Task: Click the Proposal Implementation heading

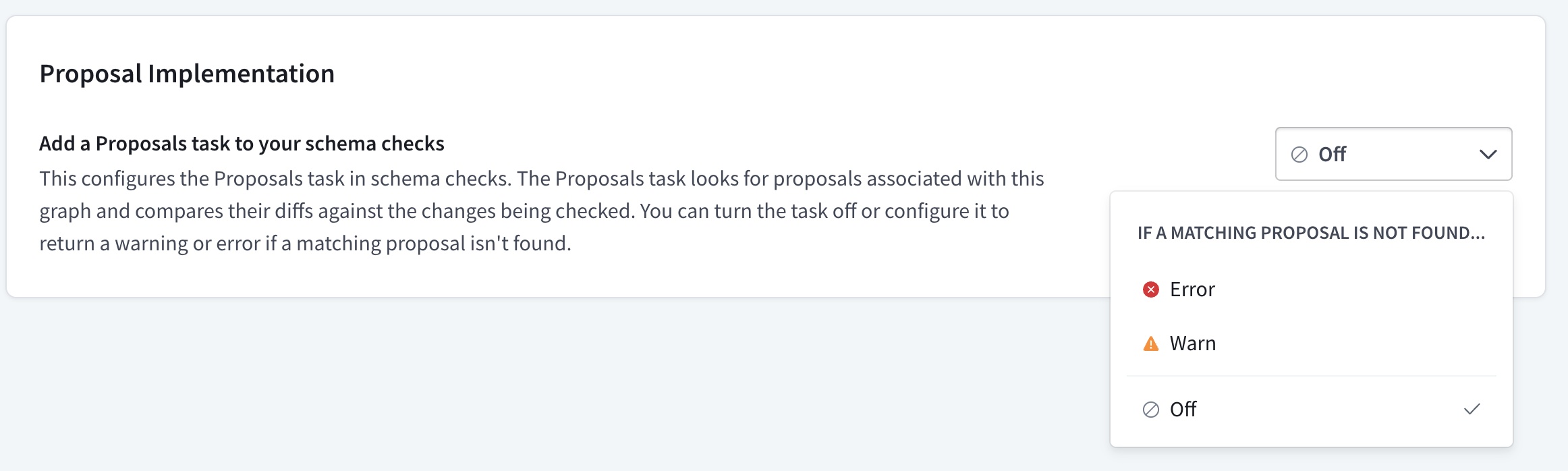Action: [188, 74]
